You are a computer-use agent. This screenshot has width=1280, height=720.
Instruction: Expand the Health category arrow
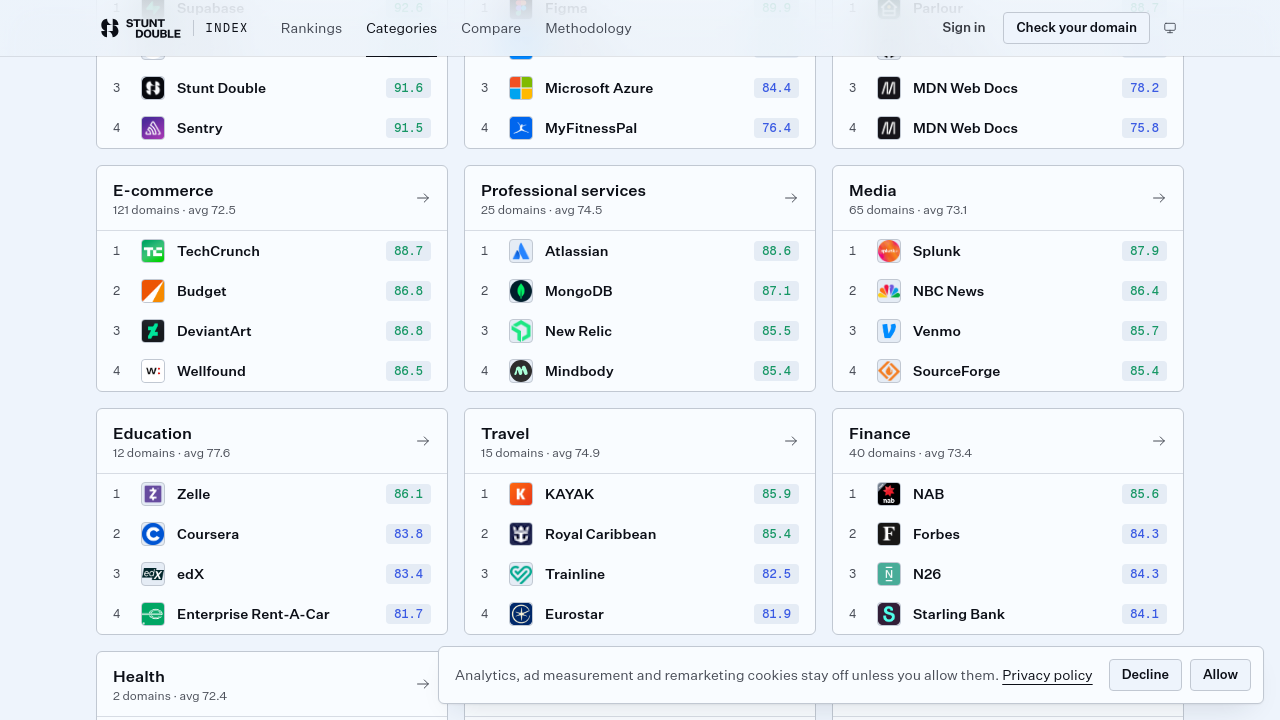(423, 684)
